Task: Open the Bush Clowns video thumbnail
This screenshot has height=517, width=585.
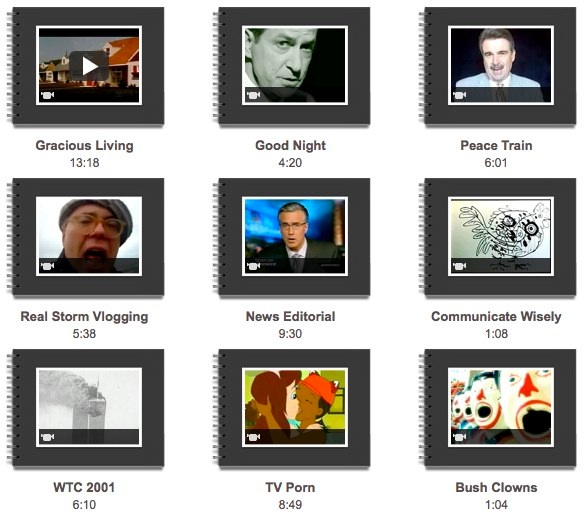Action: pos(501,407)
